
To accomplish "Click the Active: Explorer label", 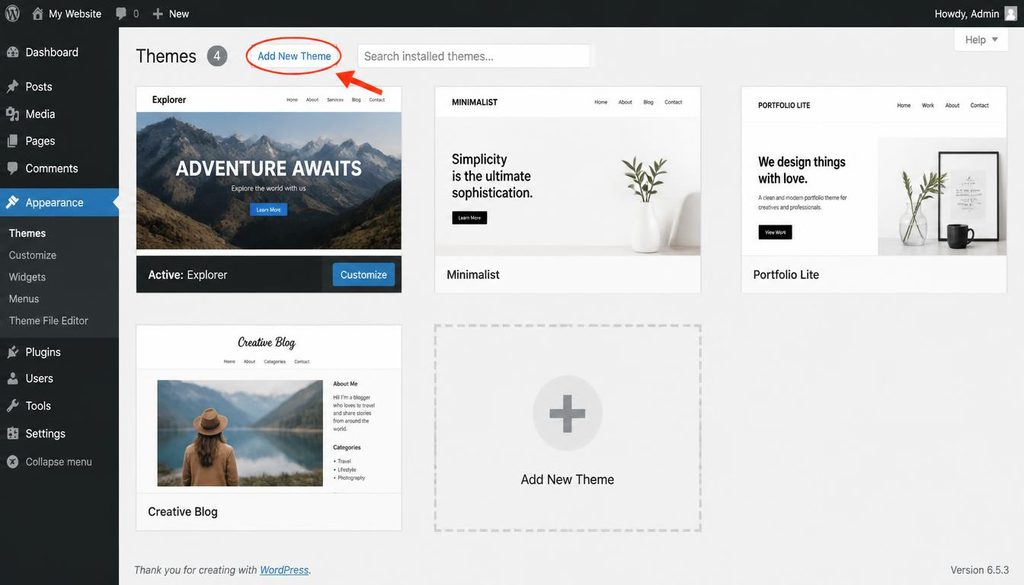I will tap(187, 275).
